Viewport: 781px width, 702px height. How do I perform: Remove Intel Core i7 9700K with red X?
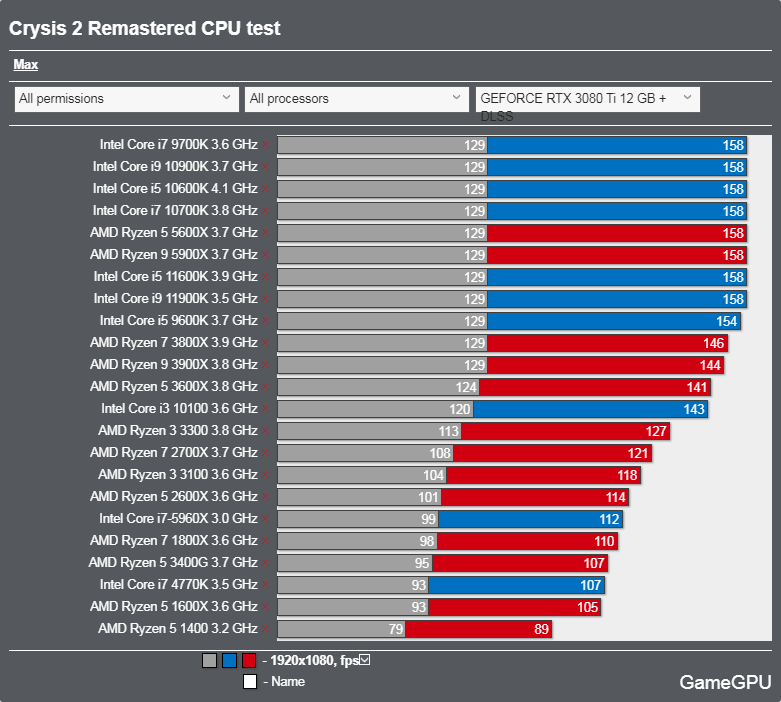point(265,145)
